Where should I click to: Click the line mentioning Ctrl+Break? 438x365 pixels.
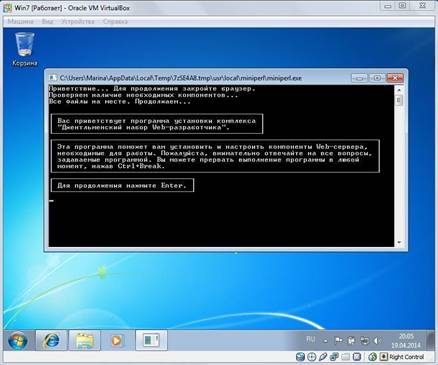click(x=111, y=166)
